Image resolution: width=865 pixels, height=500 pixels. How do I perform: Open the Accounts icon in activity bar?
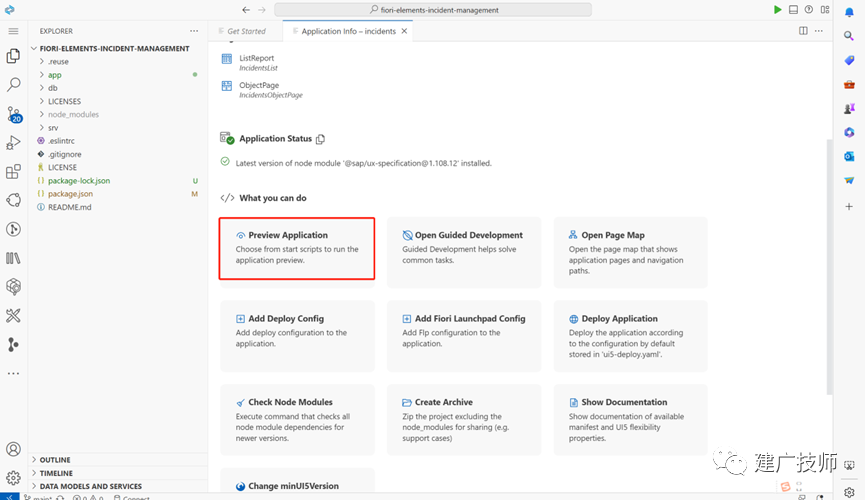[x=13, y=449]
